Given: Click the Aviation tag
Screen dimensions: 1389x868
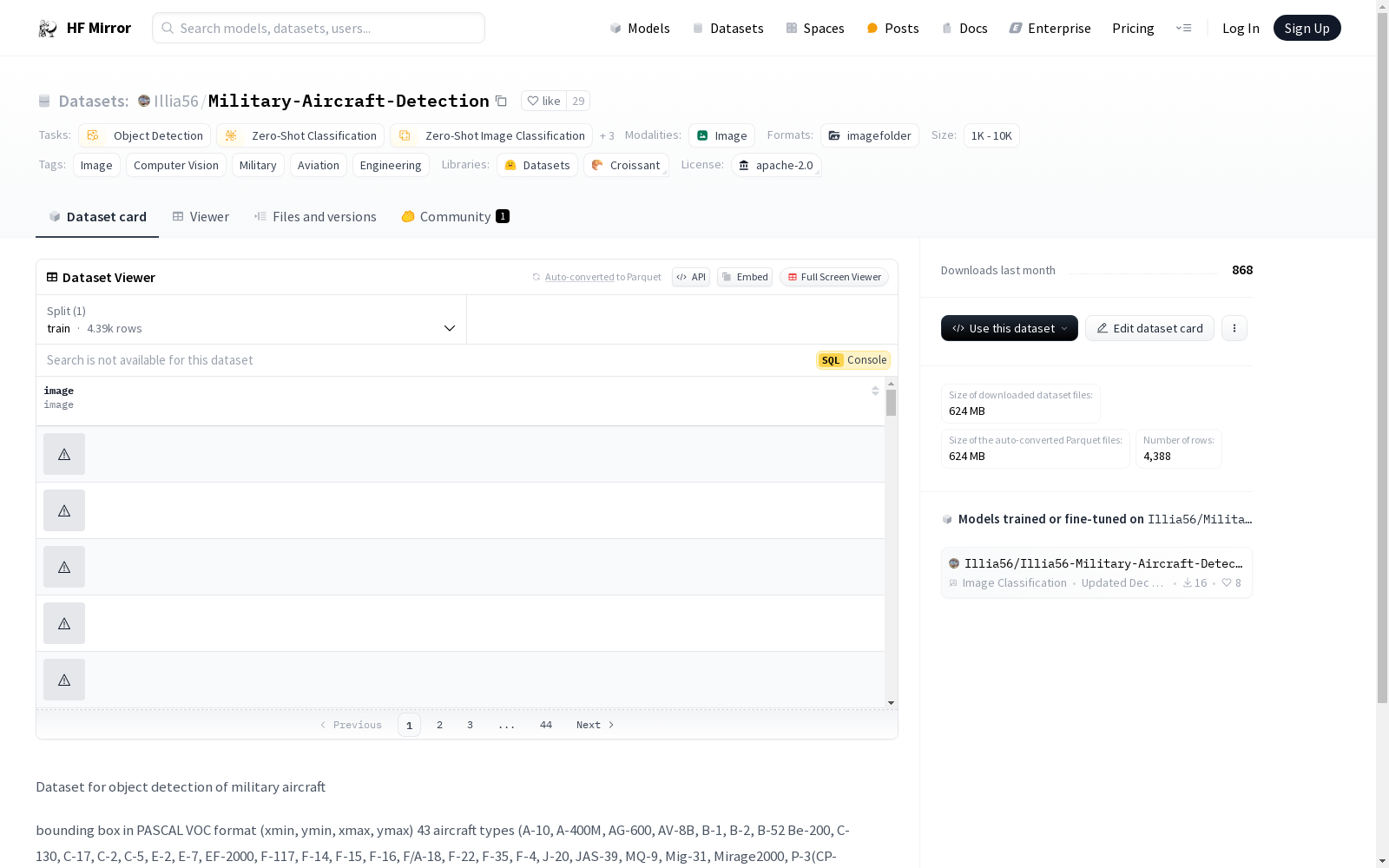Looking at the screenshot, I should (x=319, y=165).
